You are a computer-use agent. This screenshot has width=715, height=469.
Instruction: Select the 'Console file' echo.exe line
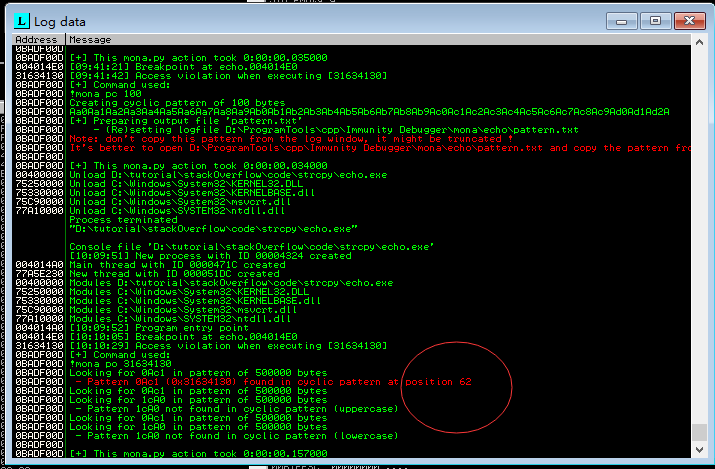pyautogui.click(x=252, y=247)
